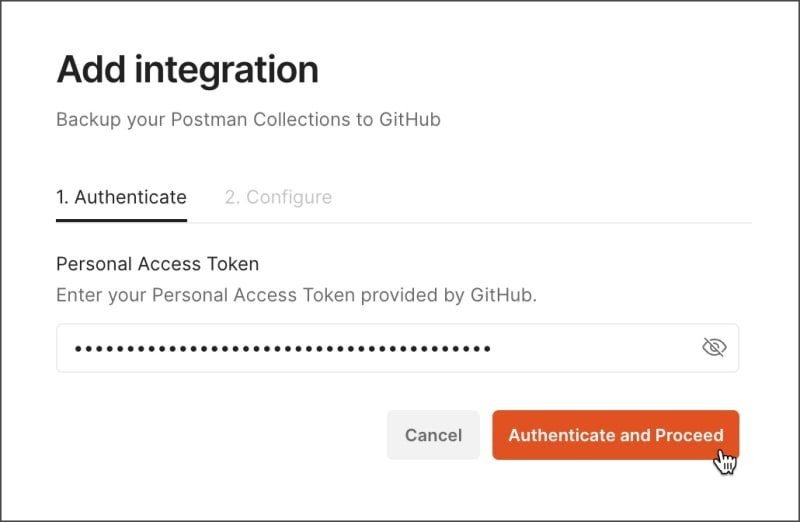The width and height of the screenshot is (800, 522).
Task: Switch to the 1. Authenticate tab
Action: pos(121,197)
